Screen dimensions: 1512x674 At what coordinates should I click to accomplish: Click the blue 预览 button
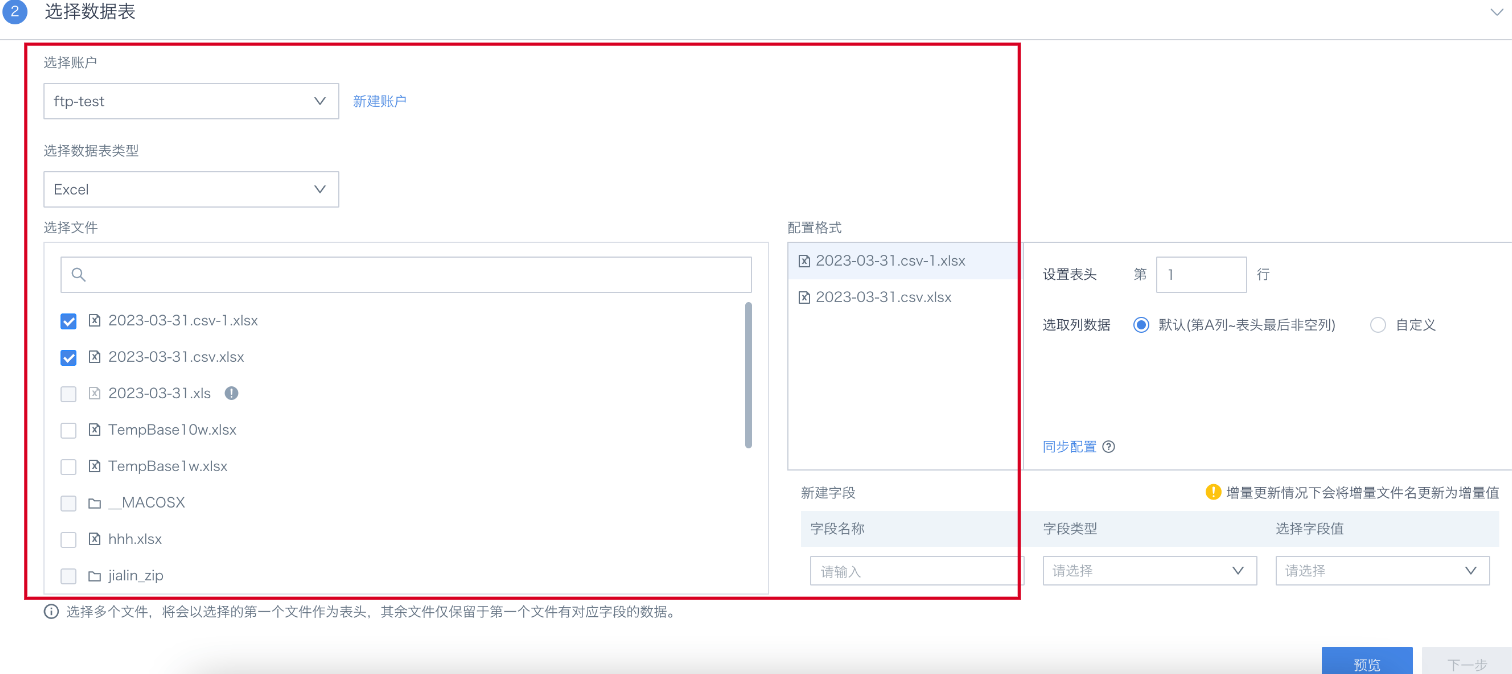click(x=1366, y=663)
